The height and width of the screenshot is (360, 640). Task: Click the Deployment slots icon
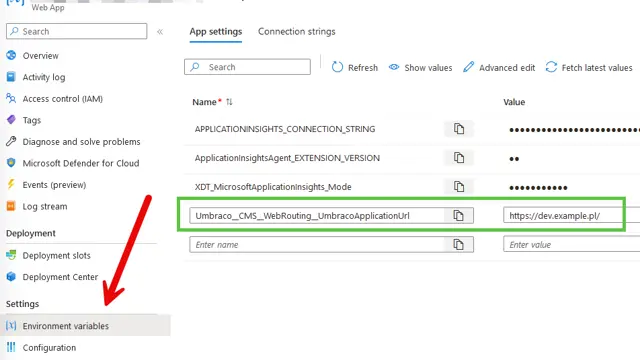tap(11, 255)
